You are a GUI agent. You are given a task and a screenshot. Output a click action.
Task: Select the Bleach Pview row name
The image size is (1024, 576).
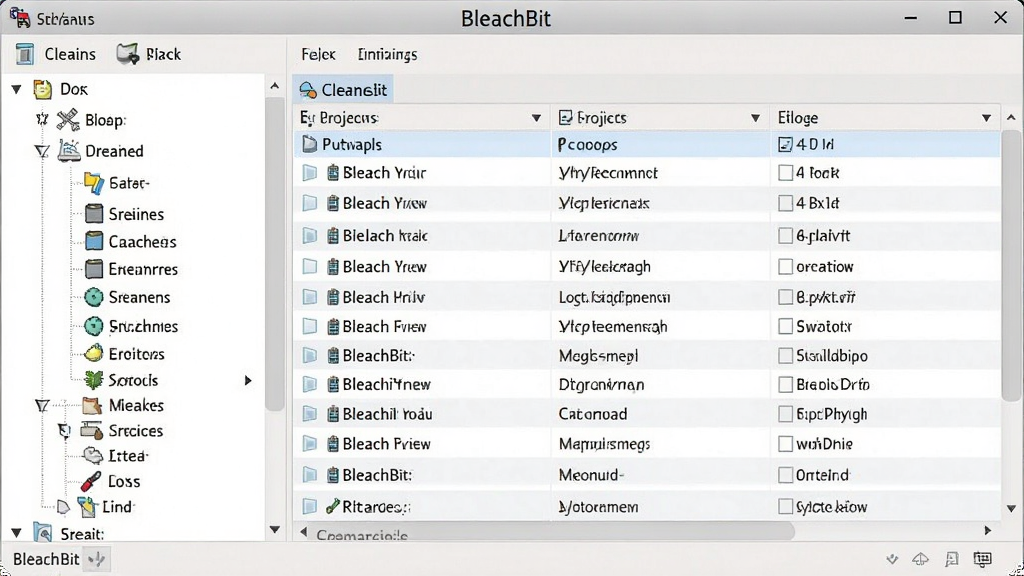(x=387, y=444)
